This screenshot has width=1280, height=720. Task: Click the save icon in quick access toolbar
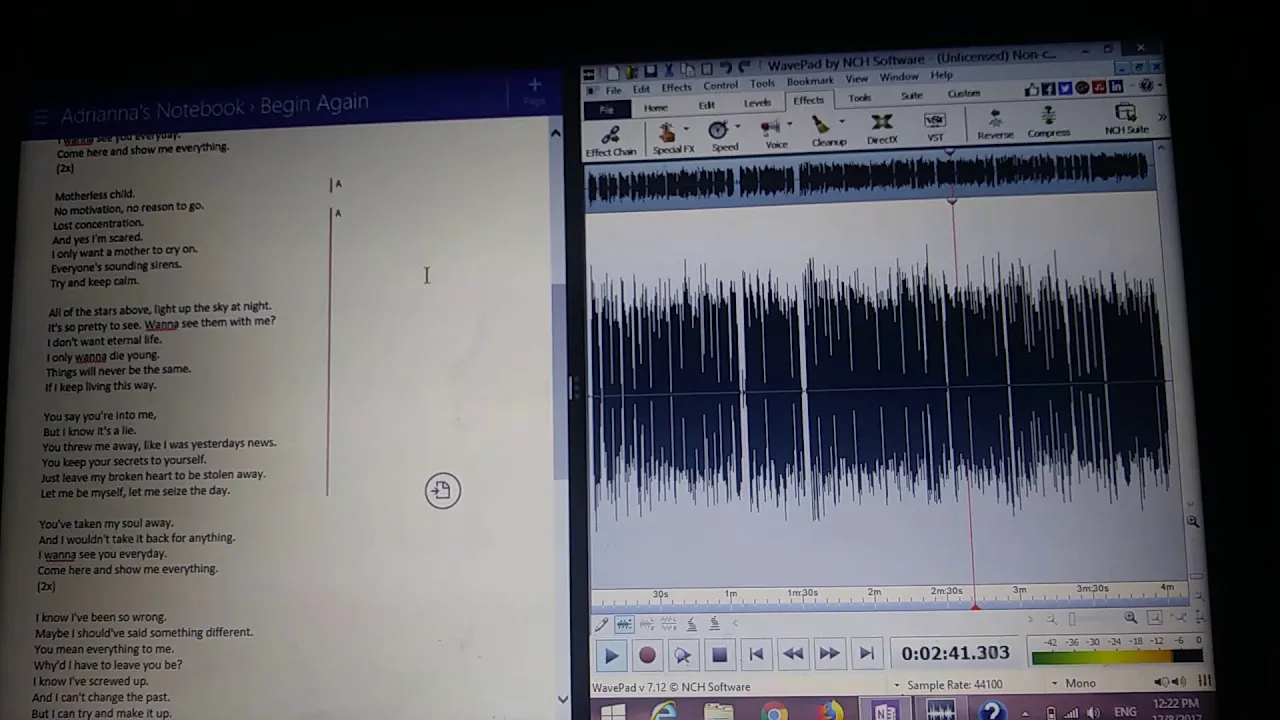[x=650, y=70]
